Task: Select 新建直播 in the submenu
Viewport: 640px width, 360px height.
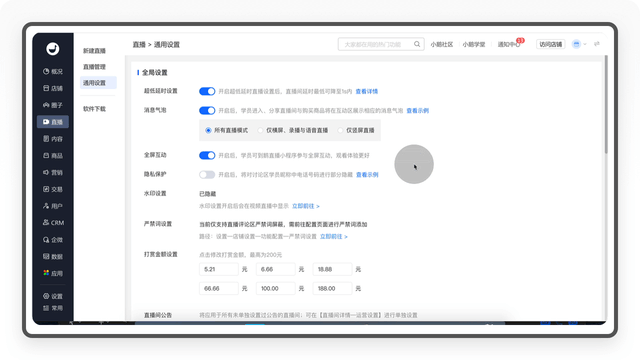Action: [94, 51]
